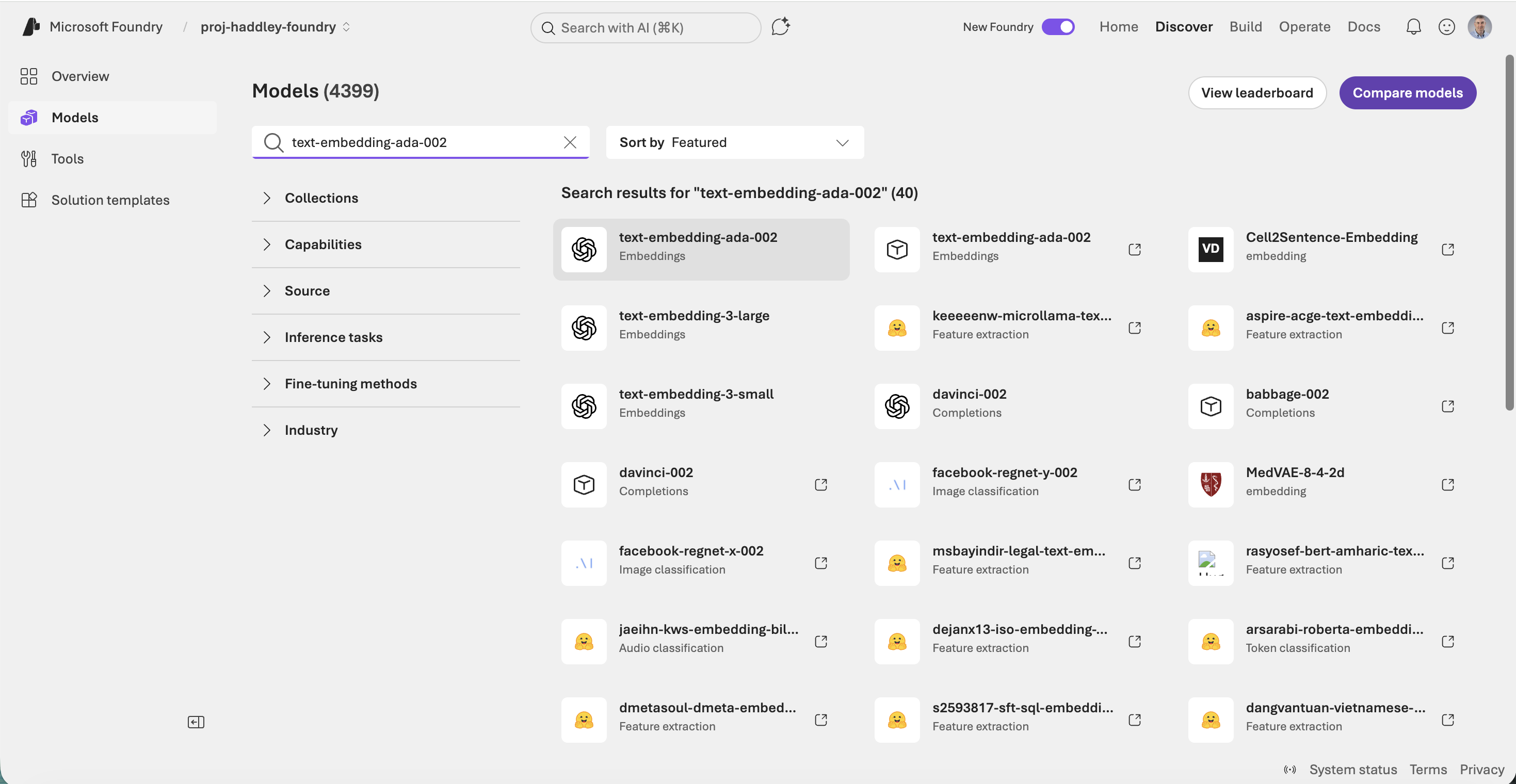
Task: Click the AI chat sparkle icon
Action: pos(780,27)
